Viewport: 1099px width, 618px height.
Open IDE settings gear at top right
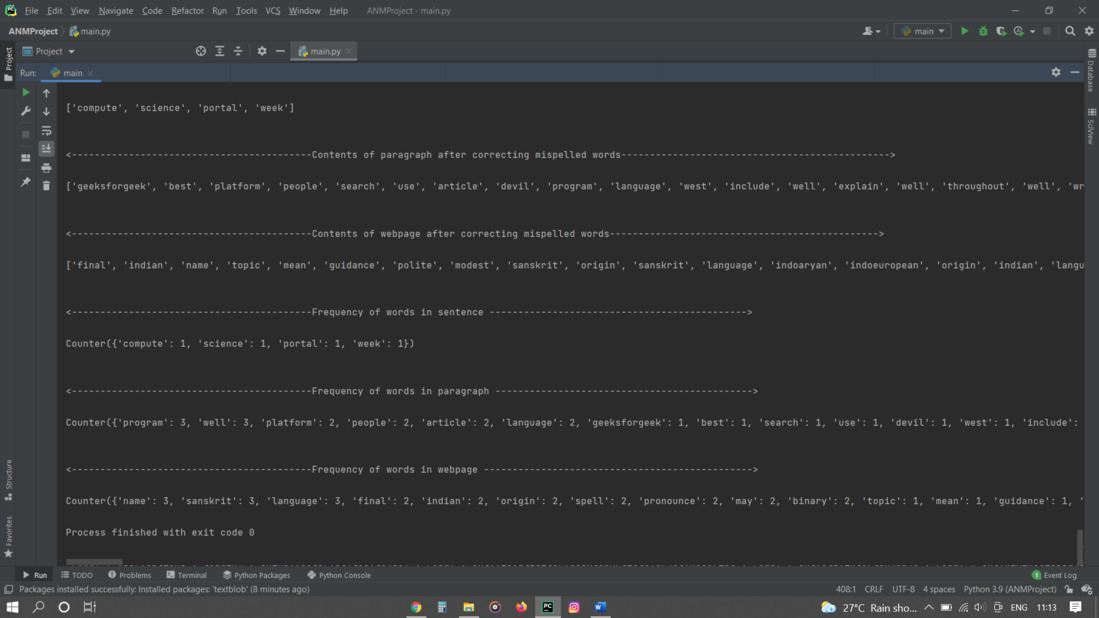[x=1089, y=31]
